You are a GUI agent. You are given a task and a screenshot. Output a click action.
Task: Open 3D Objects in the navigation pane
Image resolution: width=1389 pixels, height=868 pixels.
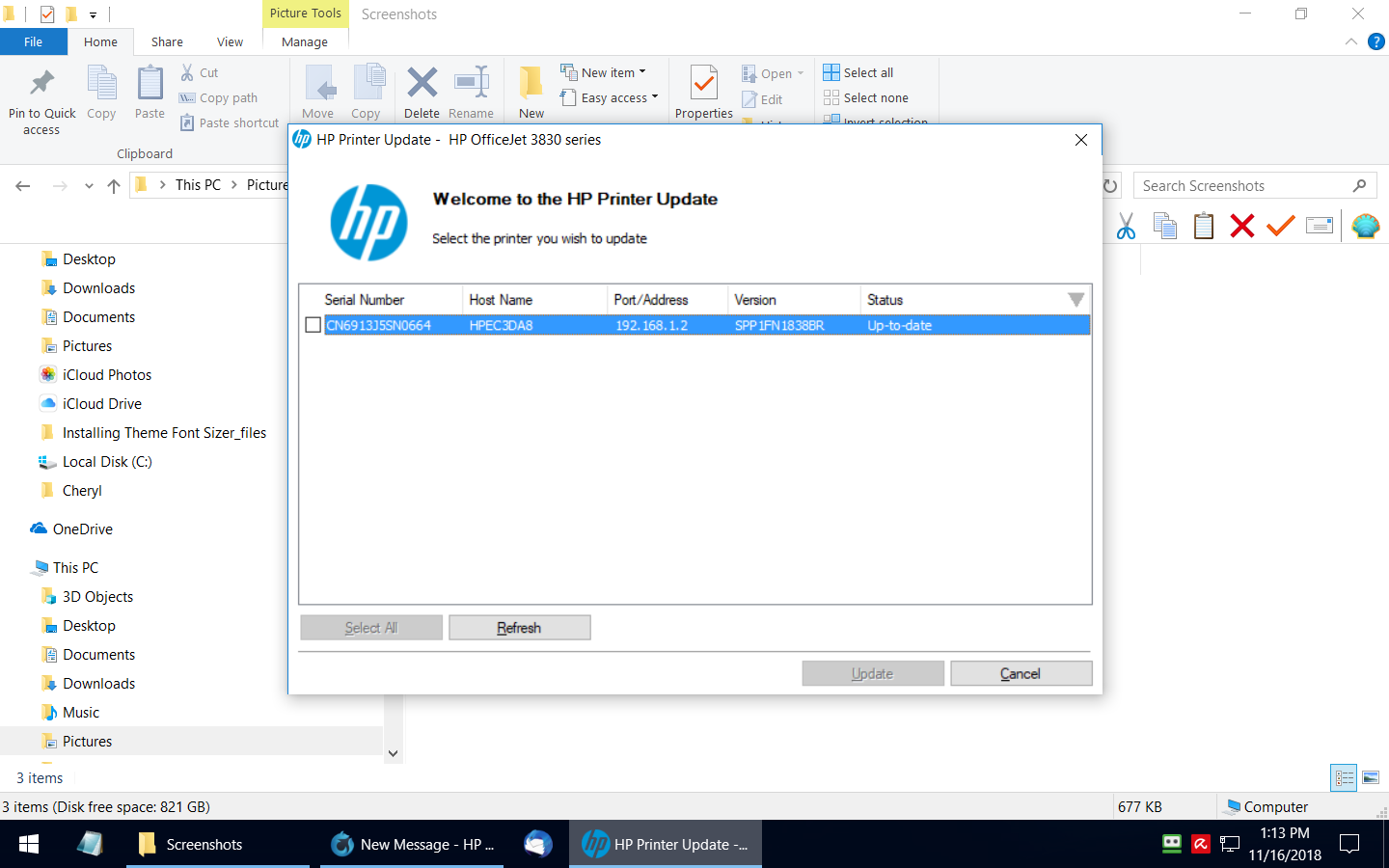click(x=97, y=596)
